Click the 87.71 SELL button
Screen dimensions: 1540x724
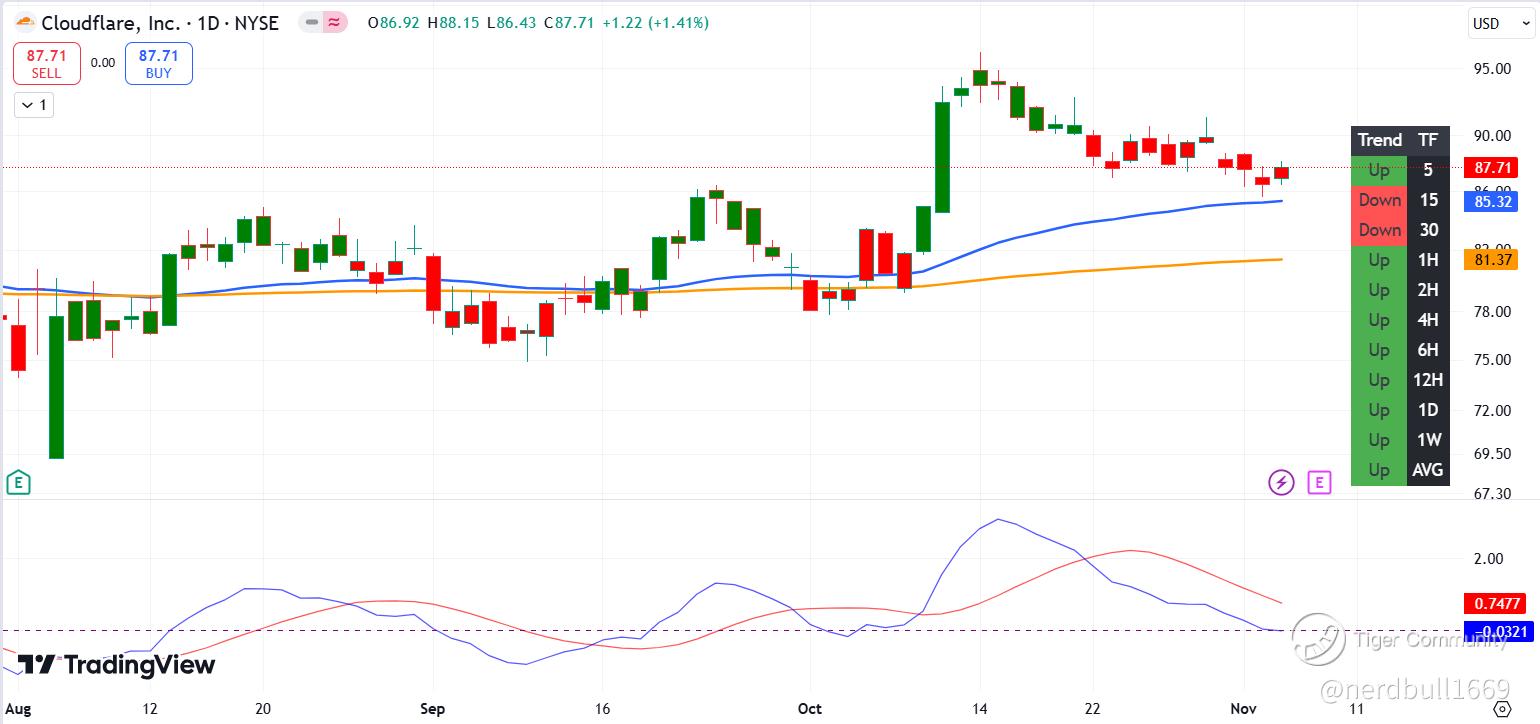tap(46, 63)
